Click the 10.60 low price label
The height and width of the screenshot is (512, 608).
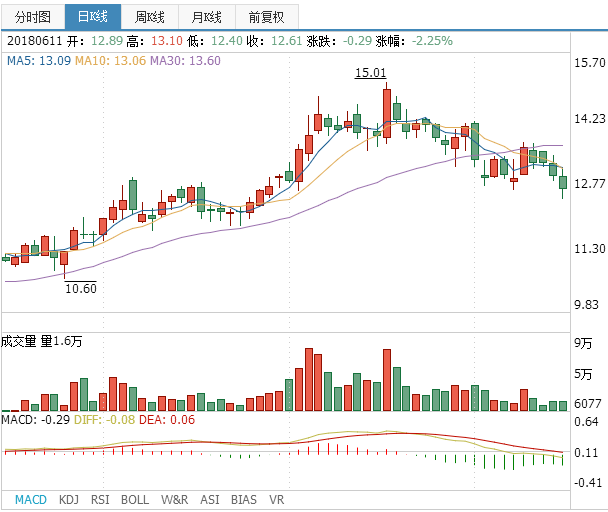pos(81,288)
